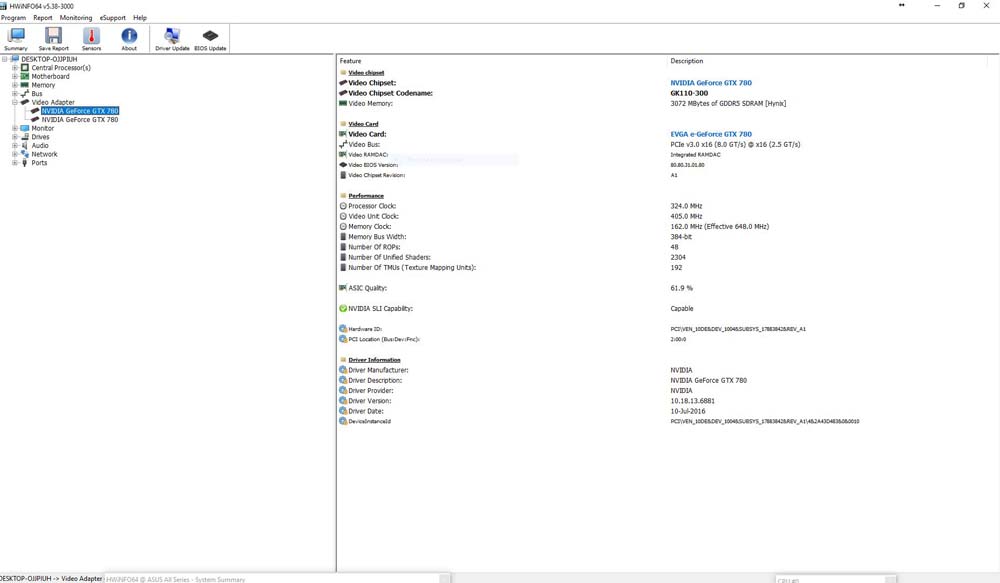
Task: Click the About info icon
Action: click(x=129, y=39)
